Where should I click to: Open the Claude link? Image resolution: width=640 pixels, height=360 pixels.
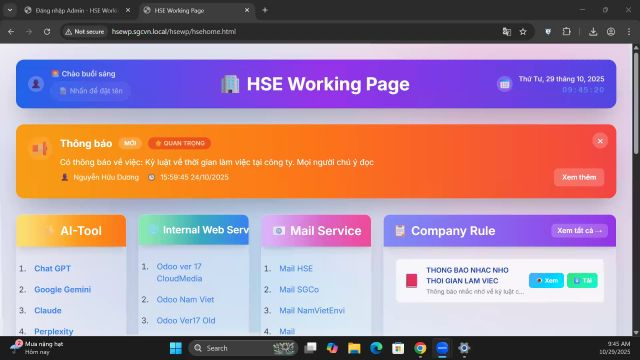[48, 310]
